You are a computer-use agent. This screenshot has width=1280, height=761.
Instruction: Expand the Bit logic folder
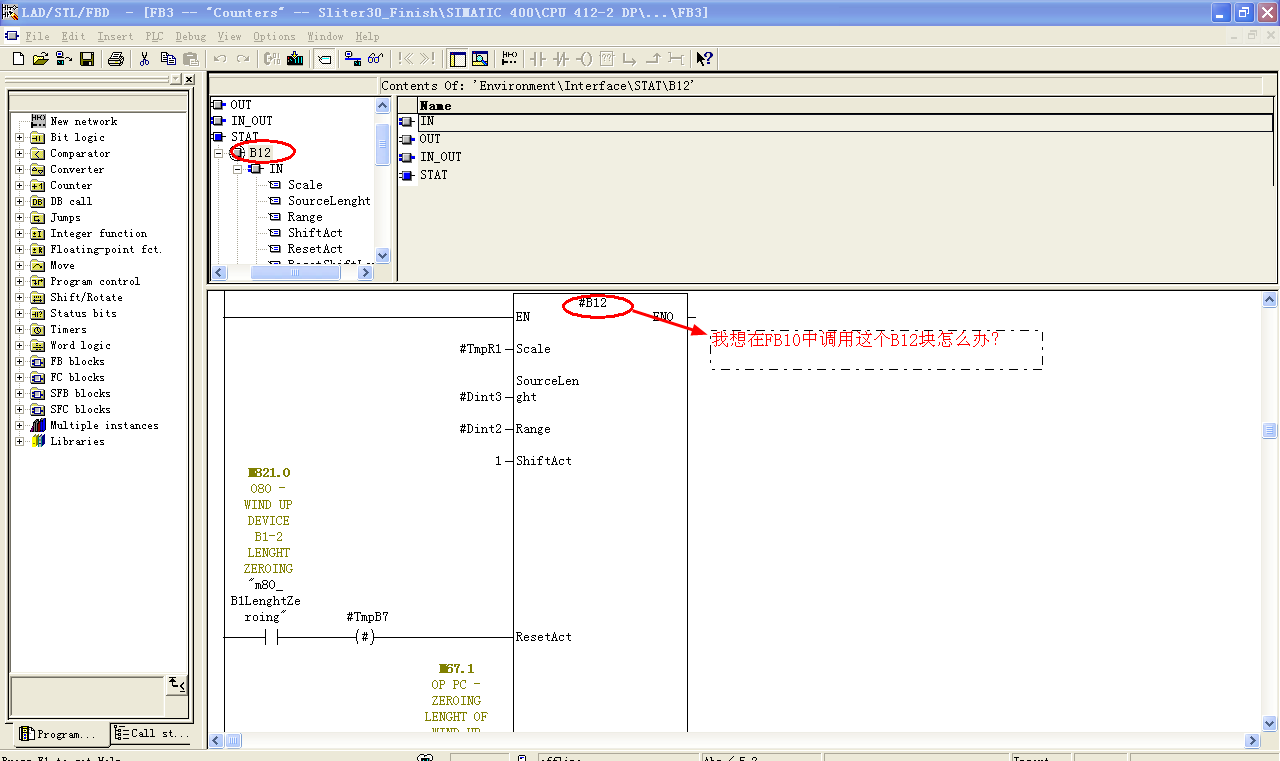tap(20, 138)
